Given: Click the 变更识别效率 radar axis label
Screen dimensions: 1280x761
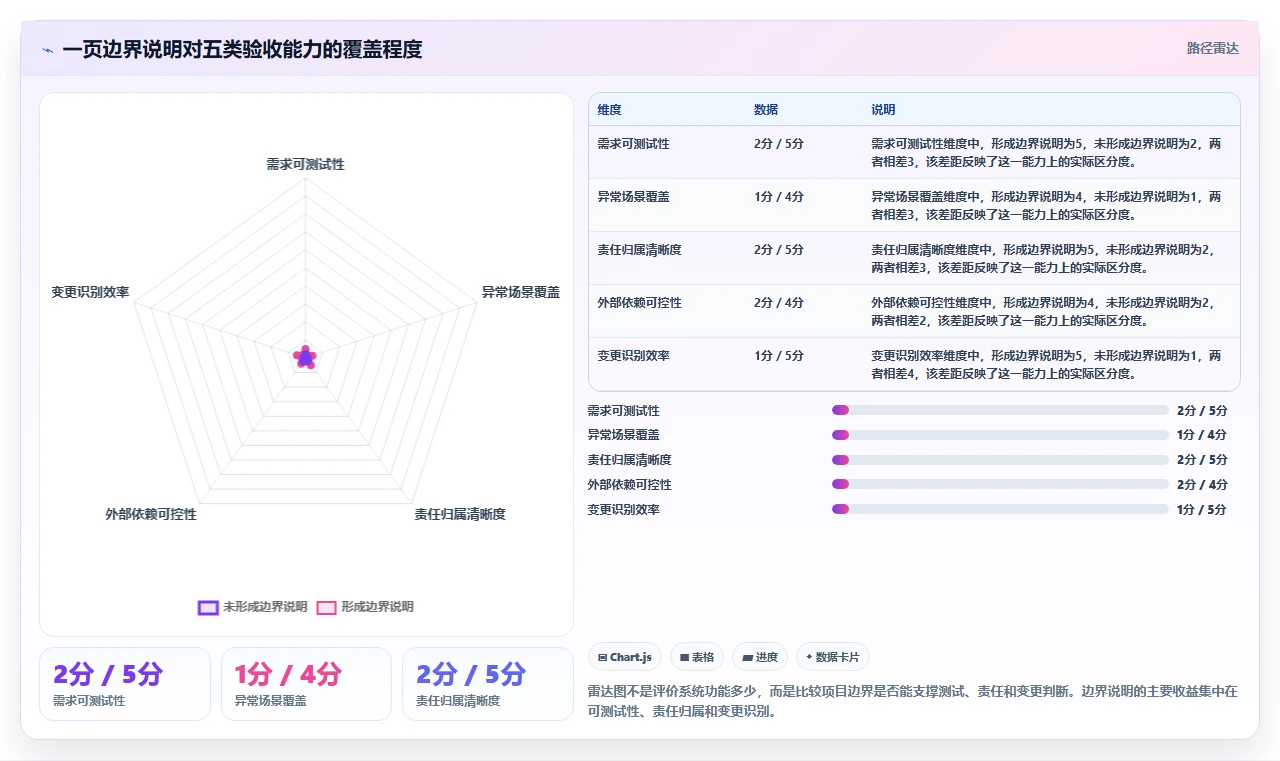Looking at the screenshot, I should click(x=91, y=292).
